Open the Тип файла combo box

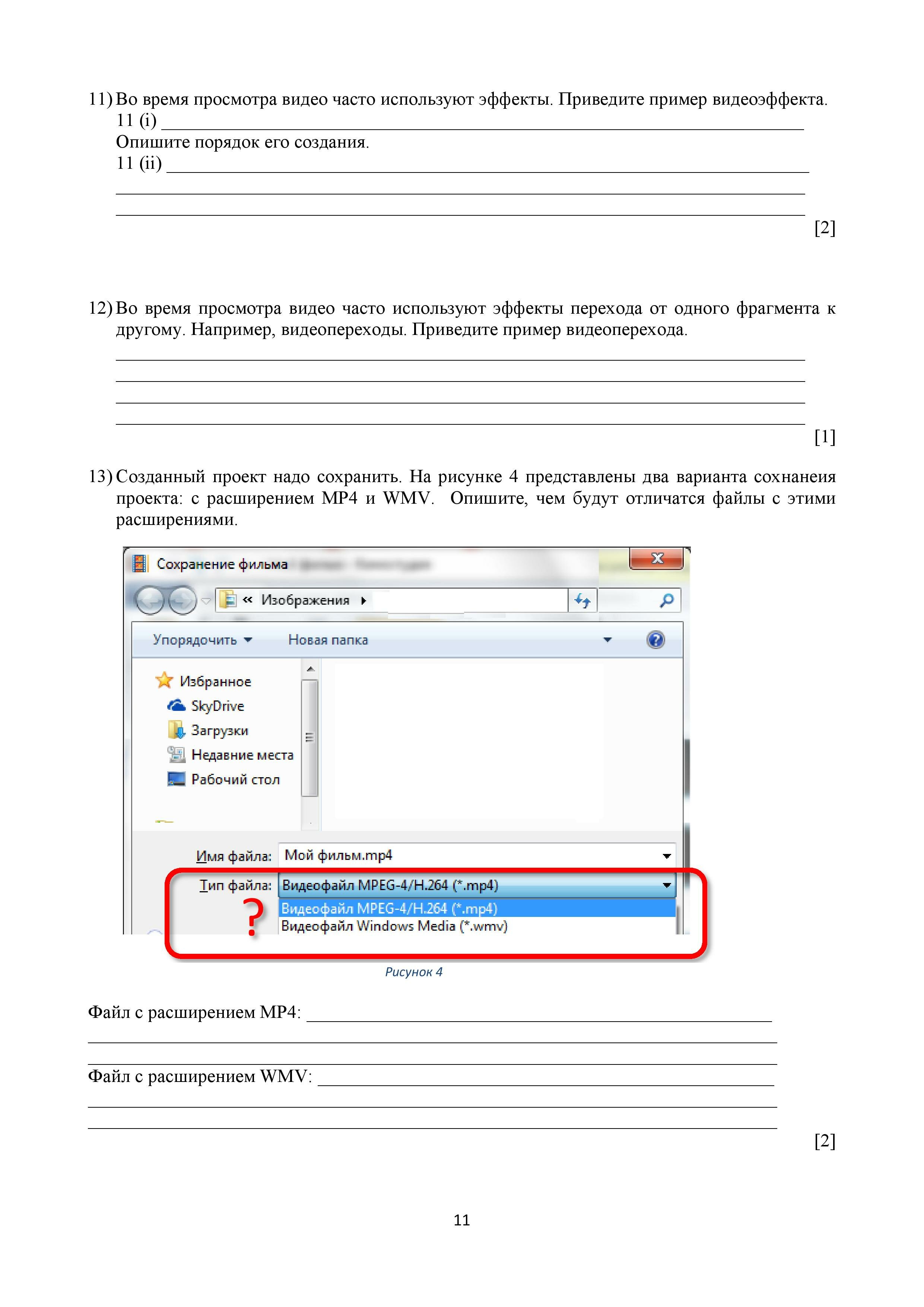point(477,885)
